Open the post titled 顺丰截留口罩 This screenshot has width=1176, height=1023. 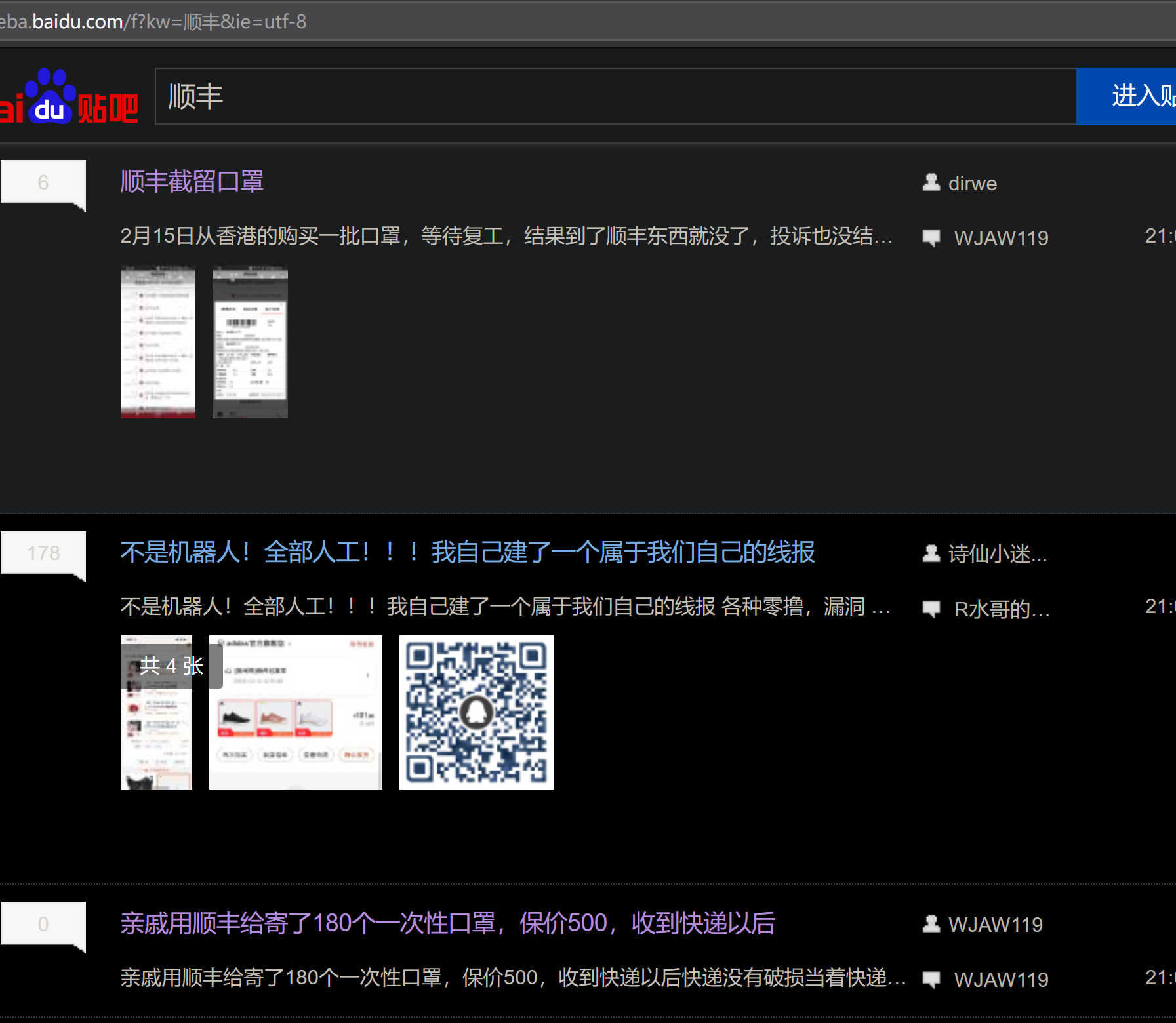tap(192, 182)
